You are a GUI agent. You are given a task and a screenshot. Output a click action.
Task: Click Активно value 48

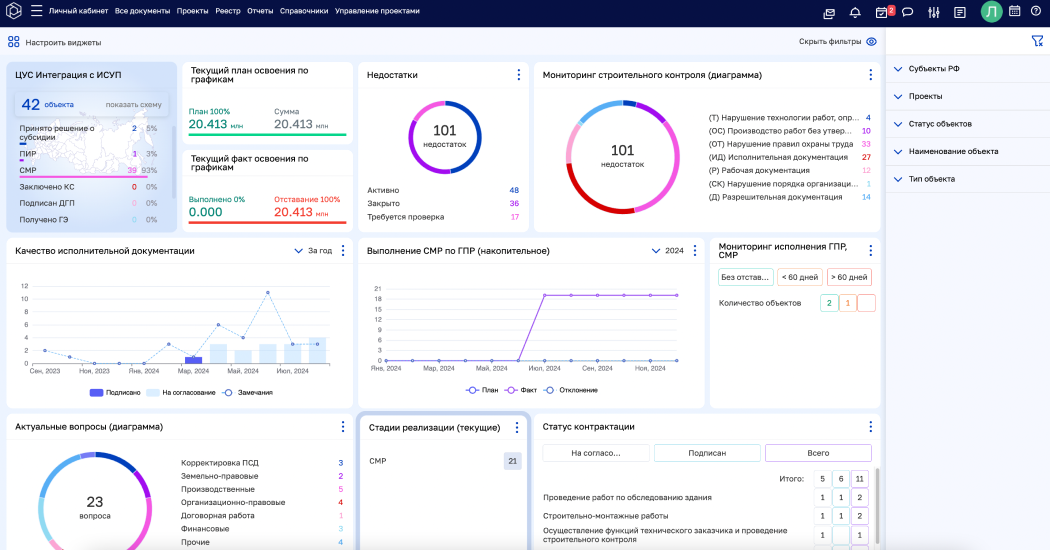click(514, 190)
